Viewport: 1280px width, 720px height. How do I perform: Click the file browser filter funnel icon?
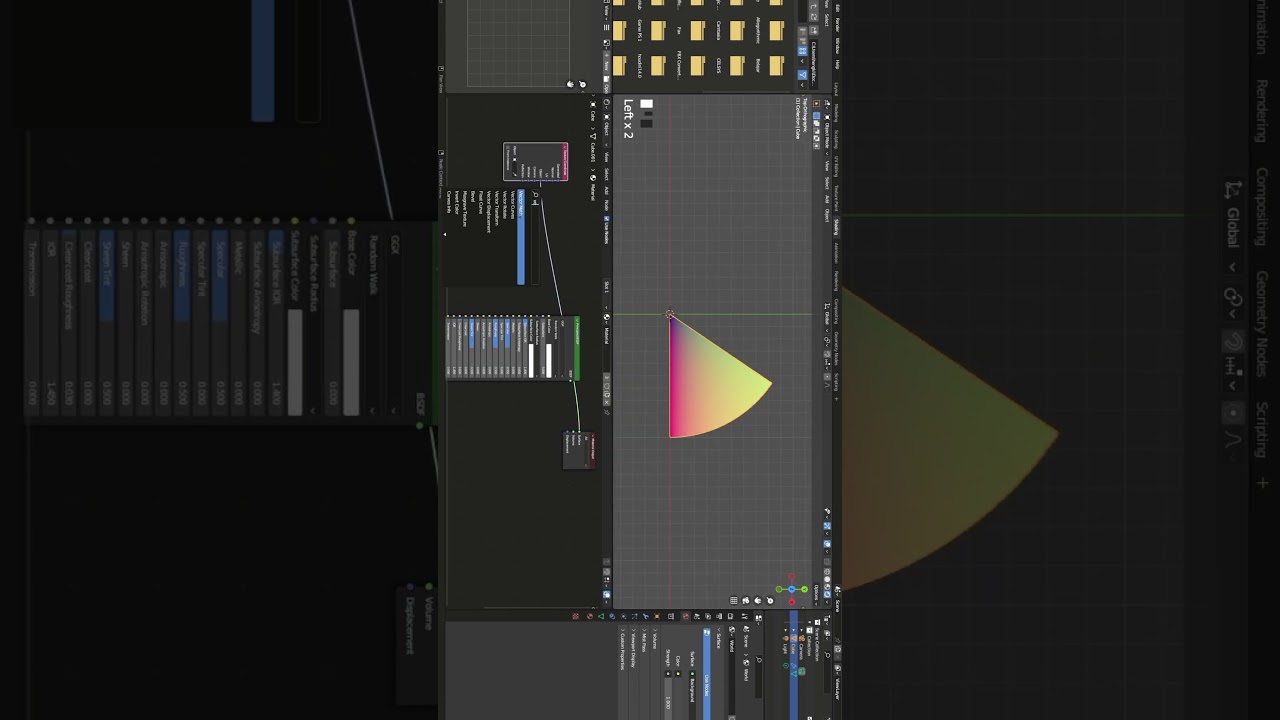(x=801, y=74)
